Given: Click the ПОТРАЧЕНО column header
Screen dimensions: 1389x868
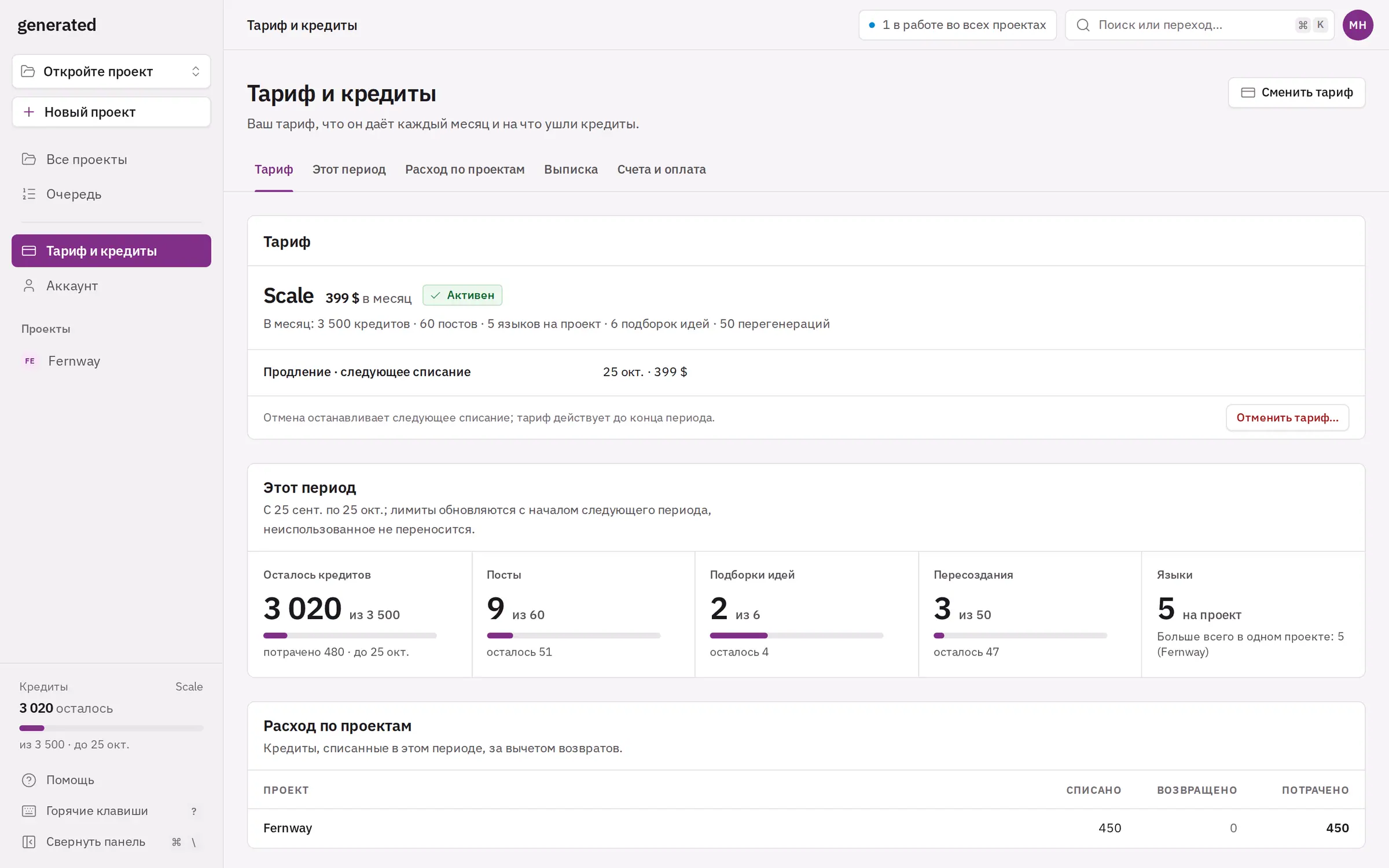Looking at the screenshot, I should 1315,790.
